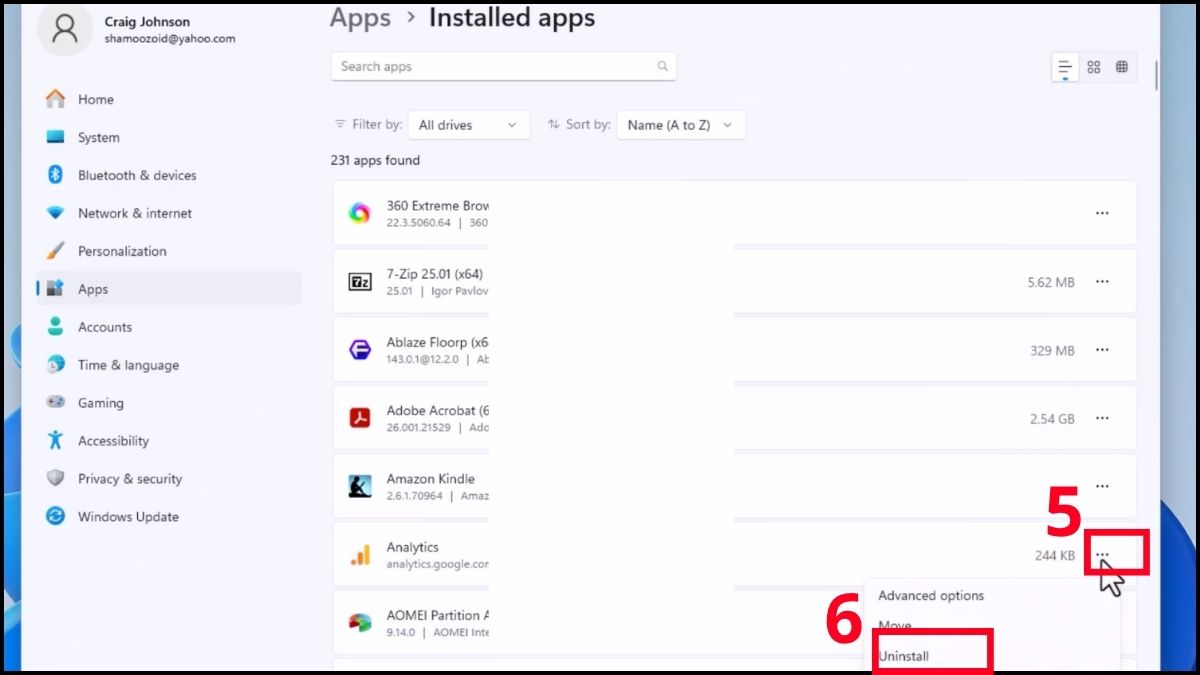Switch to list view layout
This screenshot has height=675, width=1200.
(x=1065, y=67)
